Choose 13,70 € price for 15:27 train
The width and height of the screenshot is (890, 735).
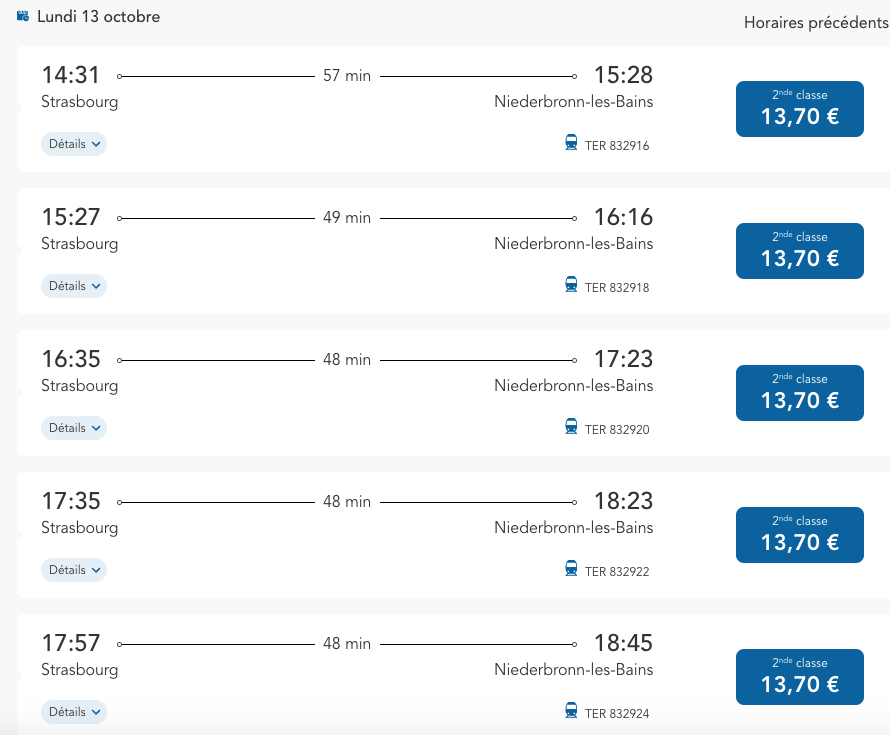pyautogui.click(x=799, y=251)
